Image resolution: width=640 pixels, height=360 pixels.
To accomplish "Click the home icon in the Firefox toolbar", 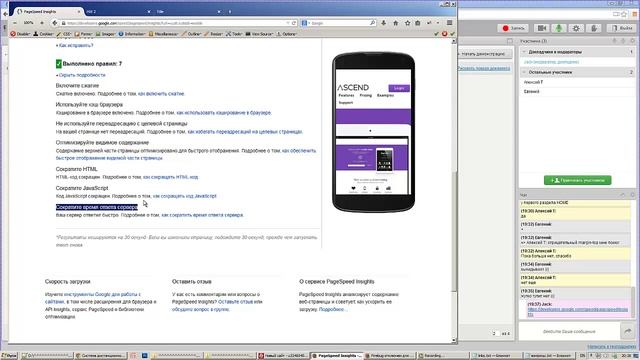I will (x=396, y=23).
